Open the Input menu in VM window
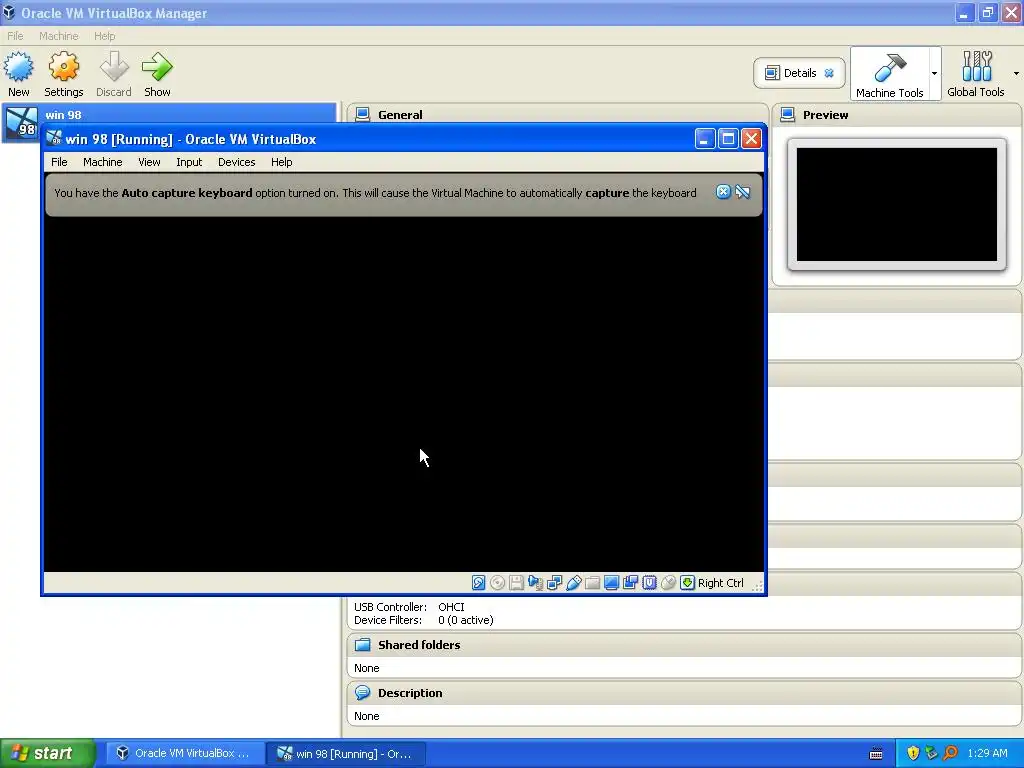Screen dimensions: 1024x768 (189, 162)
